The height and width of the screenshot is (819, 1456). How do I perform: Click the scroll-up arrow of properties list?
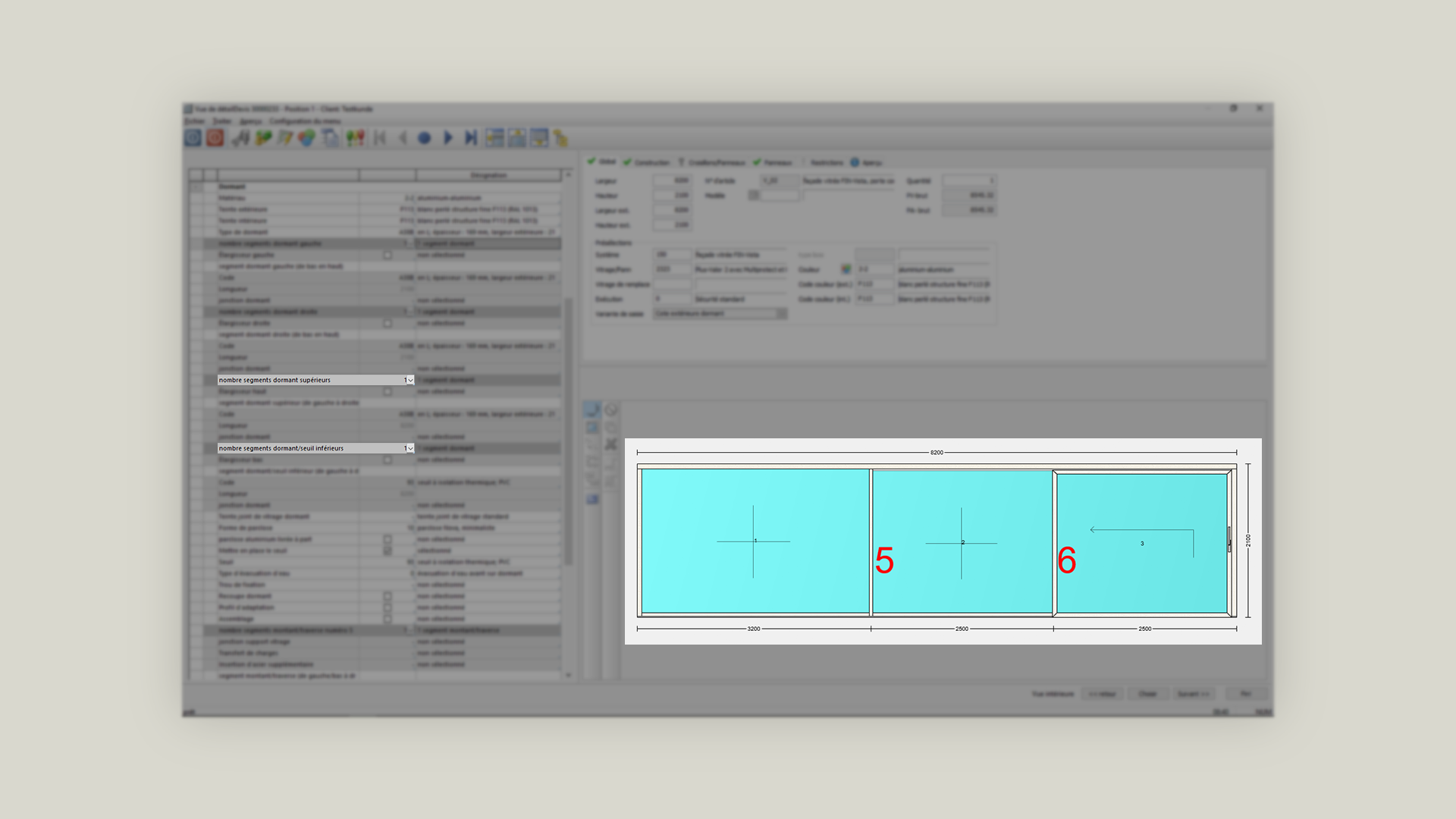click(568, 174)
